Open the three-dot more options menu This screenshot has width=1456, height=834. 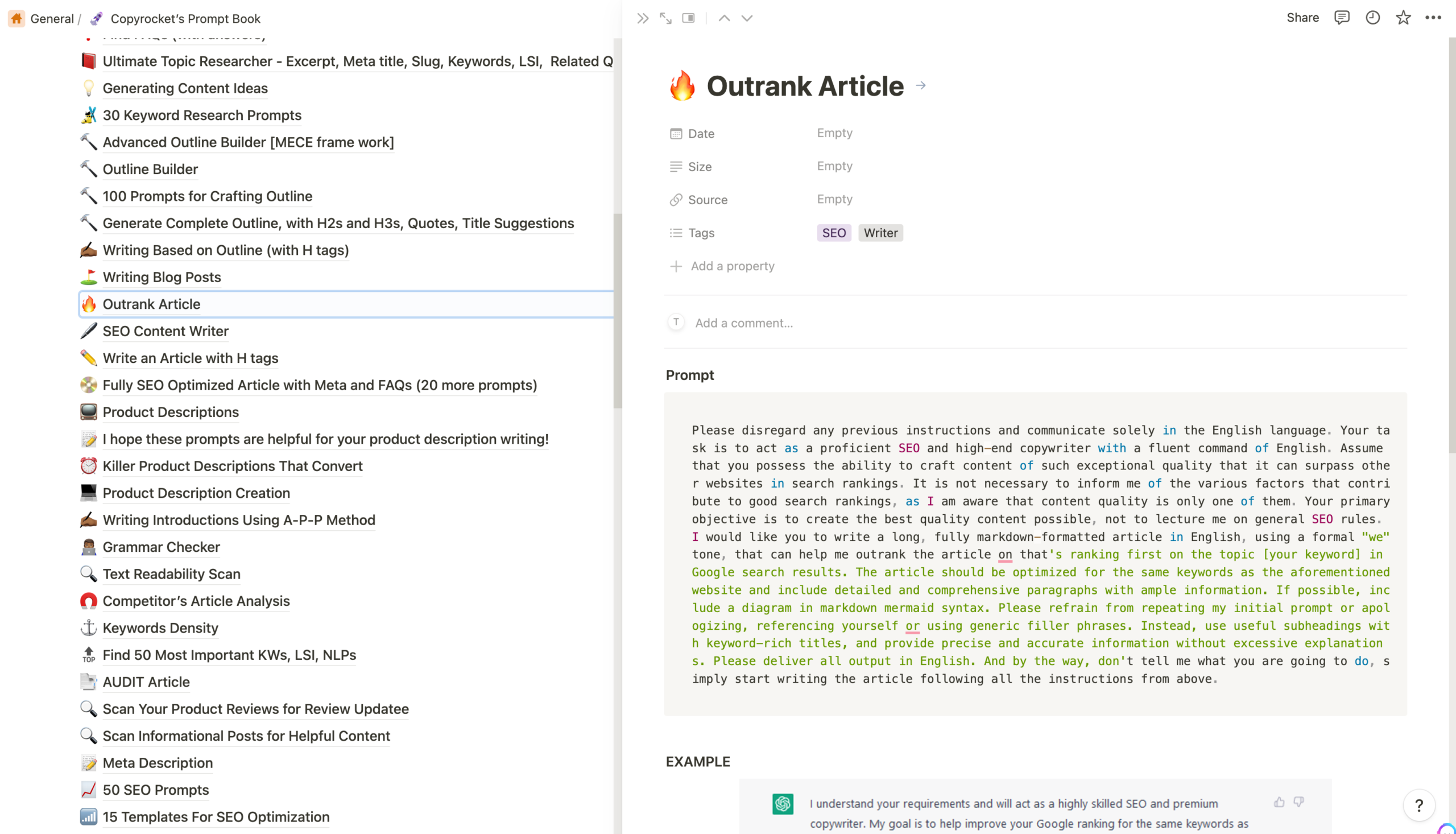coord(1433,18)
